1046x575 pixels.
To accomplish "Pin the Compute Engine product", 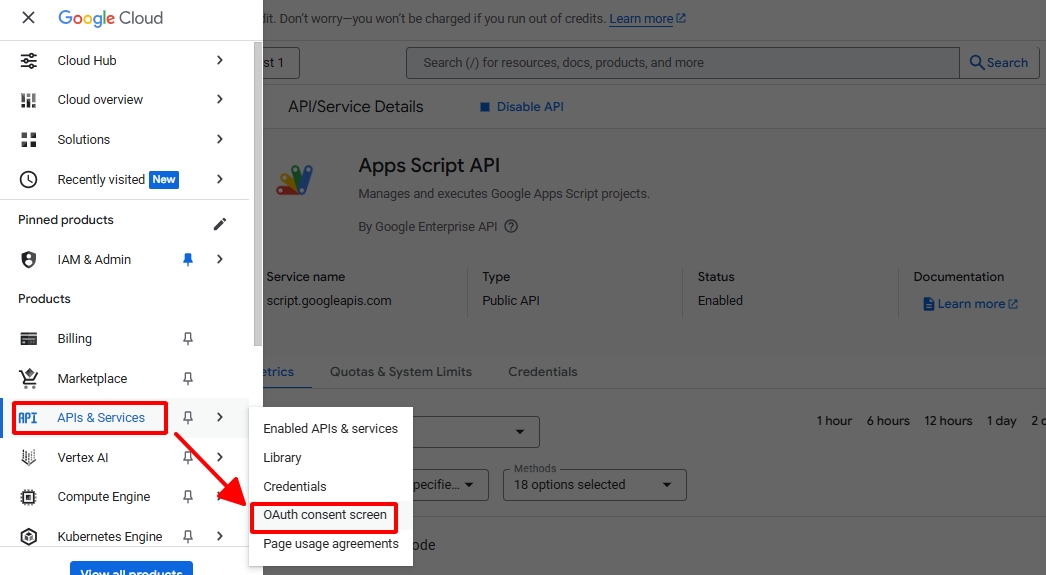I will [x=188, y=497].
